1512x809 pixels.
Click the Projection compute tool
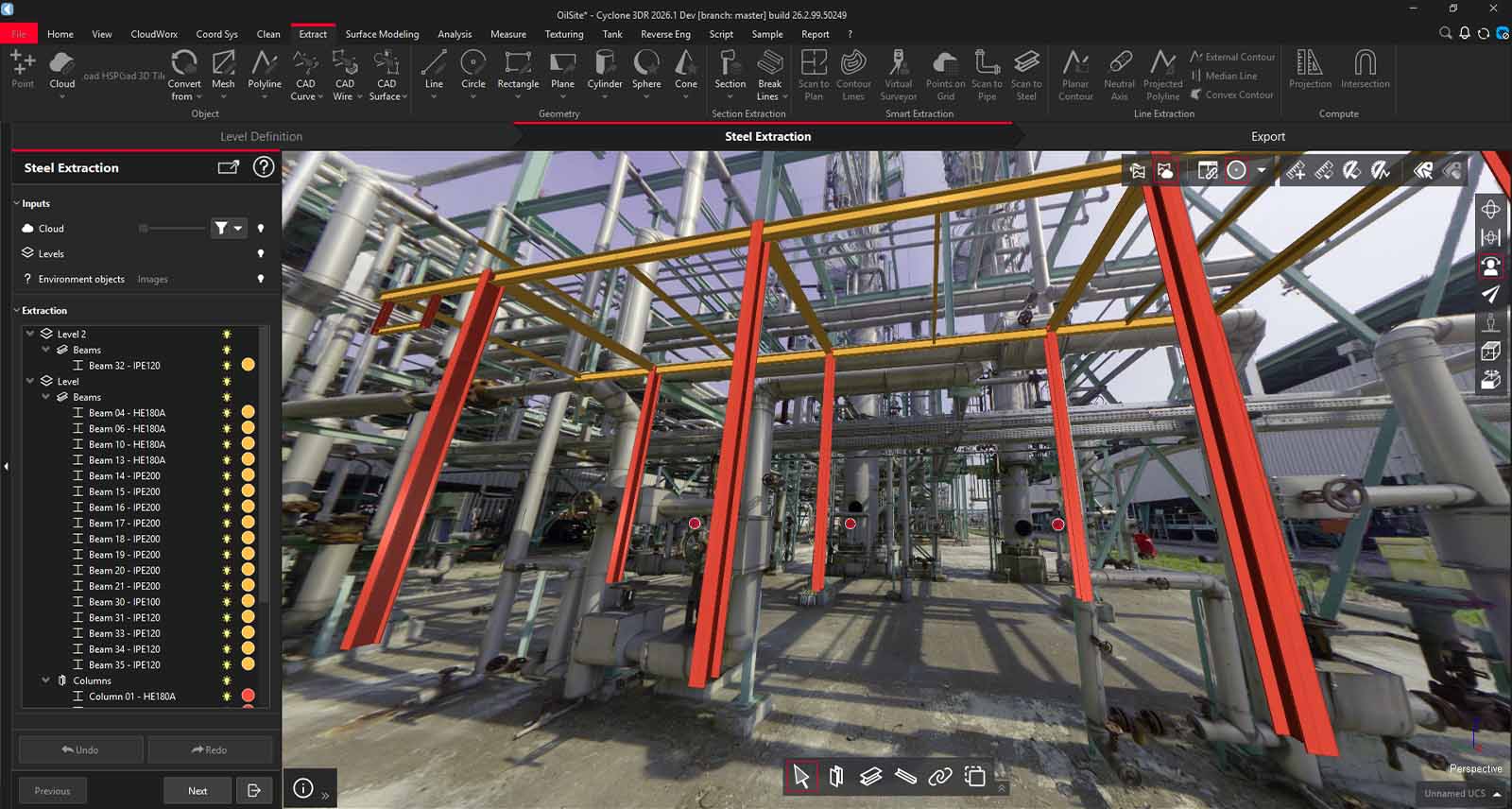pos(1310,70)
